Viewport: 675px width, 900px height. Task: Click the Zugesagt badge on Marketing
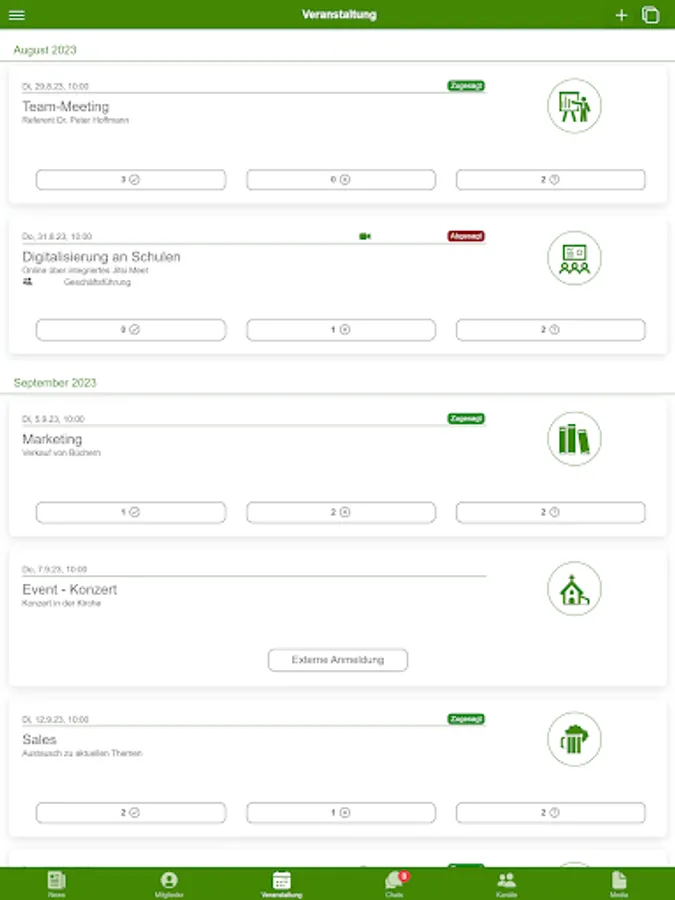(466, 419)
